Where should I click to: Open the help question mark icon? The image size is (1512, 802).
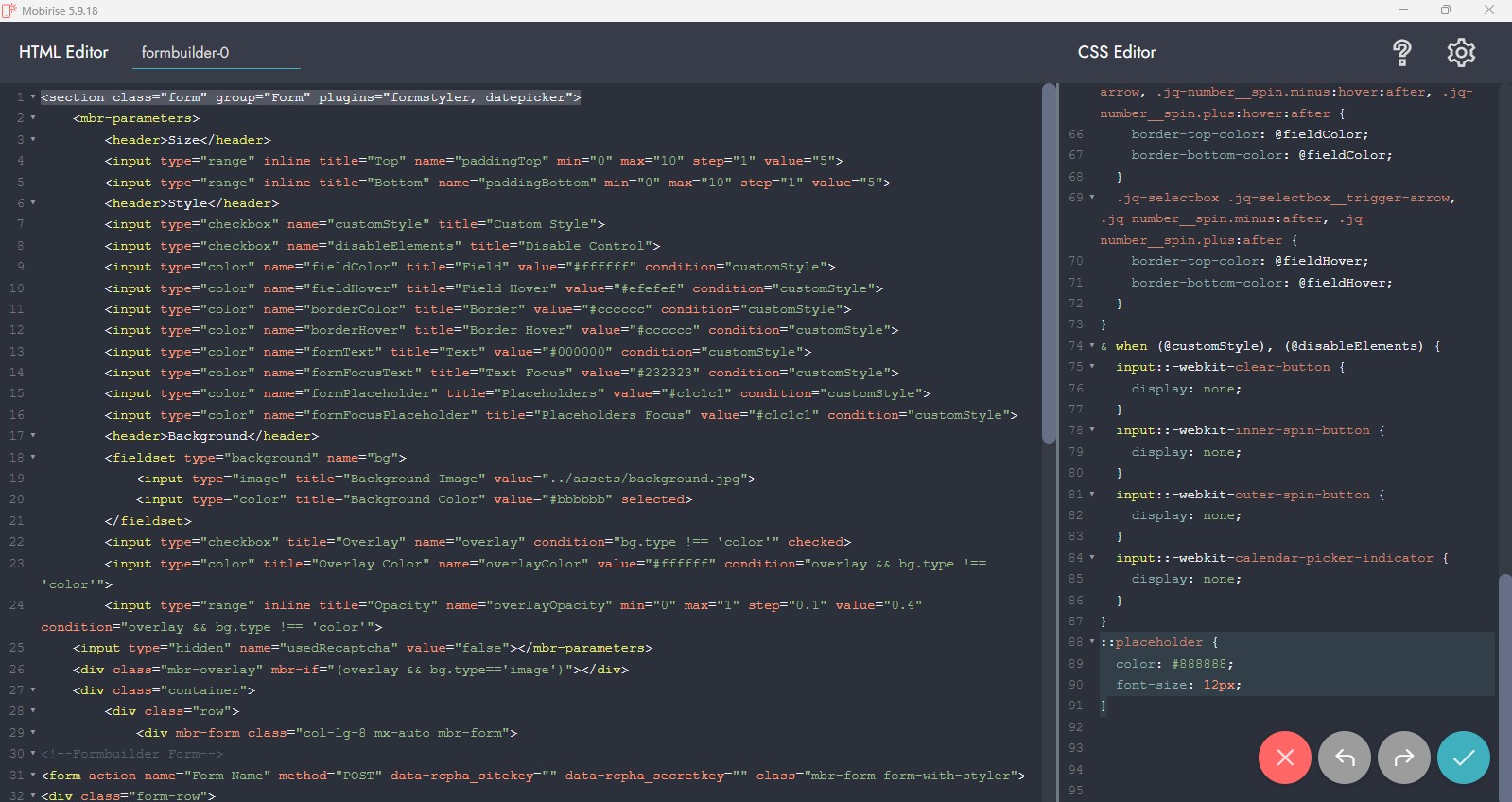1401,53
